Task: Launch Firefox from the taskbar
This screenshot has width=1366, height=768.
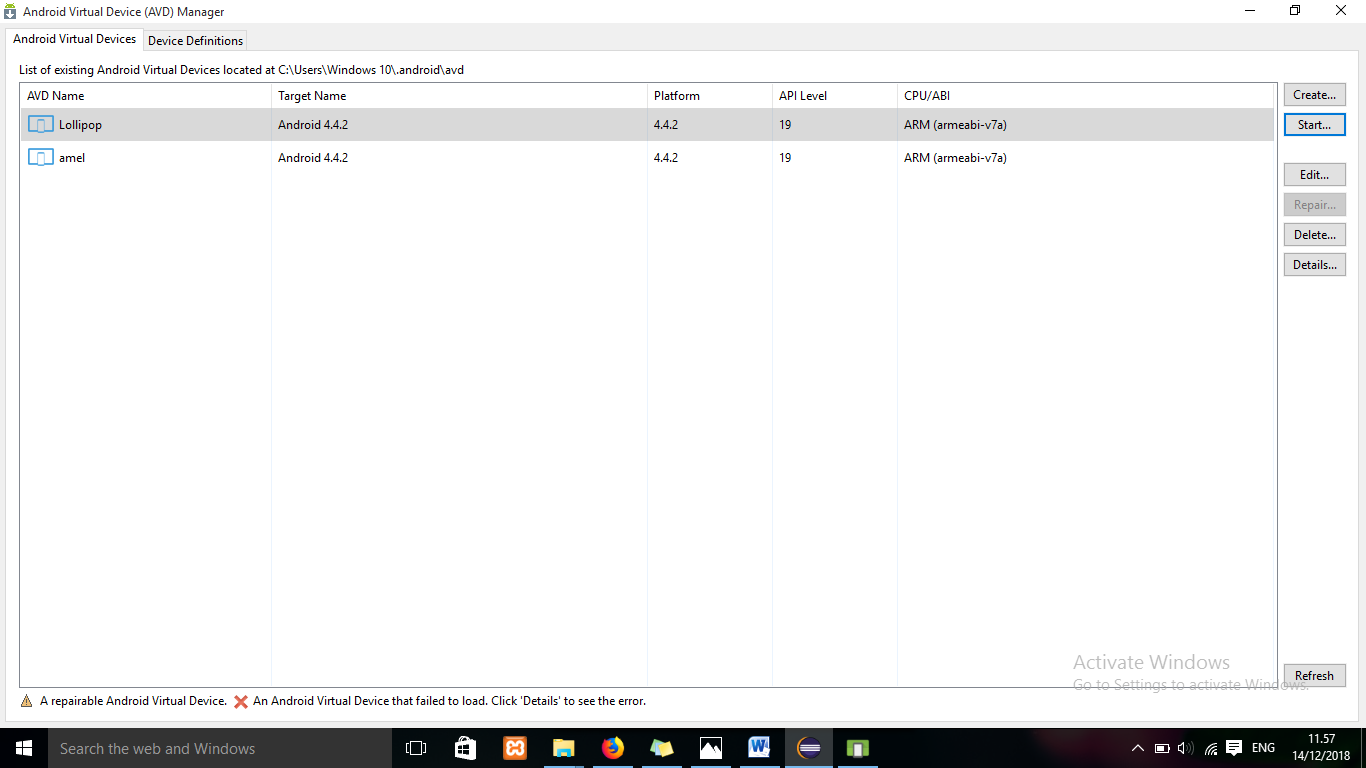Action: (x=612, y=747)
